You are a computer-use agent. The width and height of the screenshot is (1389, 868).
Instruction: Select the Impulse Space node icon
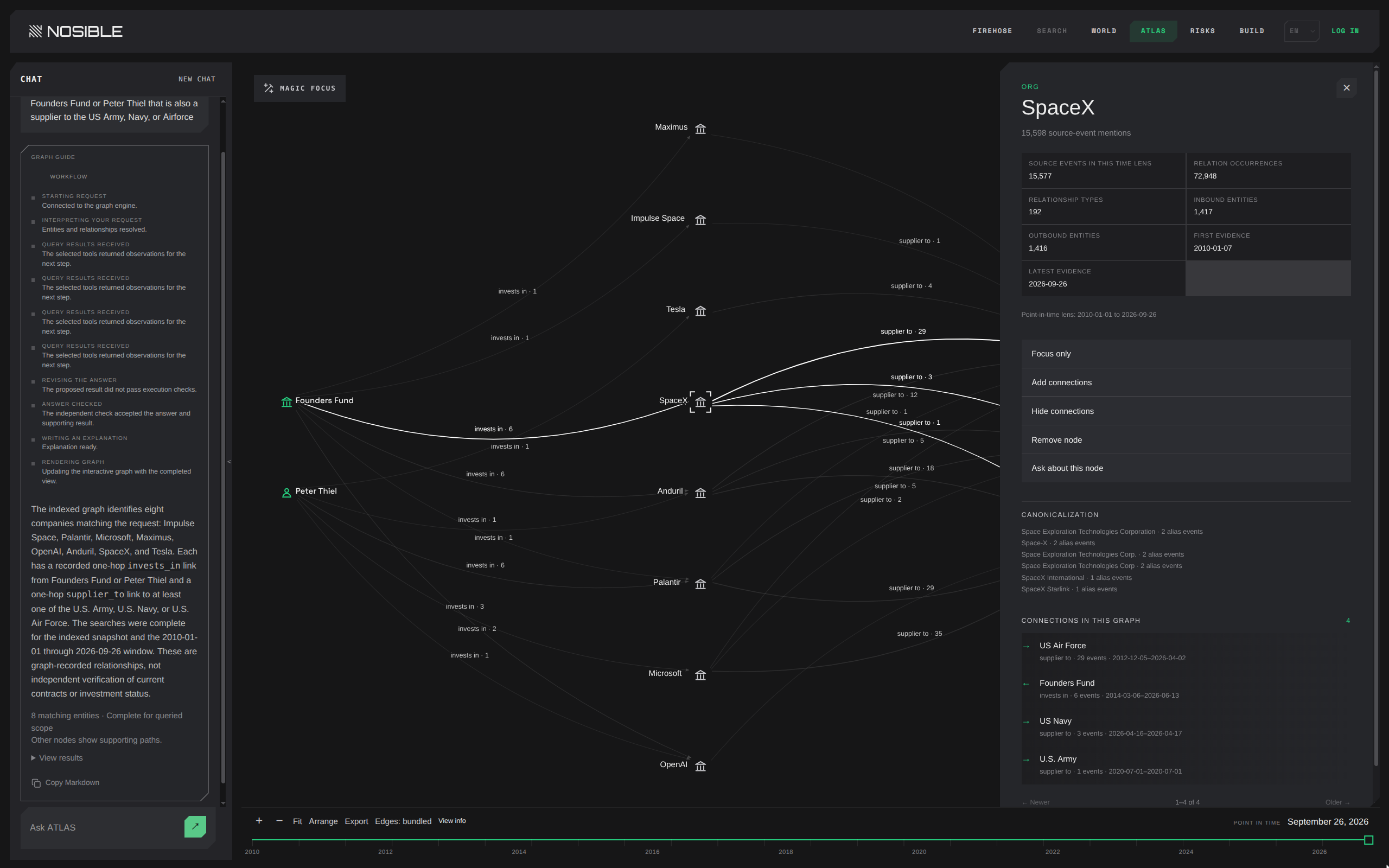tap(700, 220)
